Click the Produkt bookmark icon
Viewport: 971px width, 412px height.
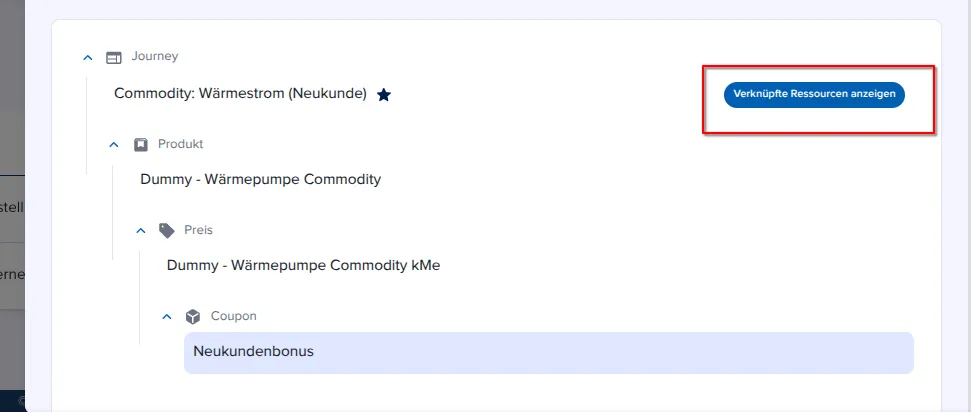click(x=141, y=144)
